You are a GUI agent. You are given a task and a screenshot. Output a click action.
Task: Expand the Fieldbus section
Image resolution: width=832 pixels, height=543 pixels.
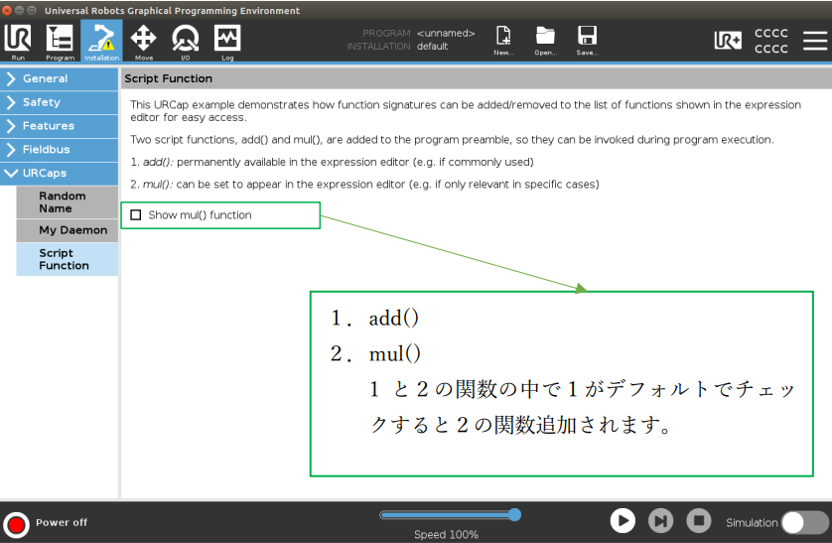point(59,150)
